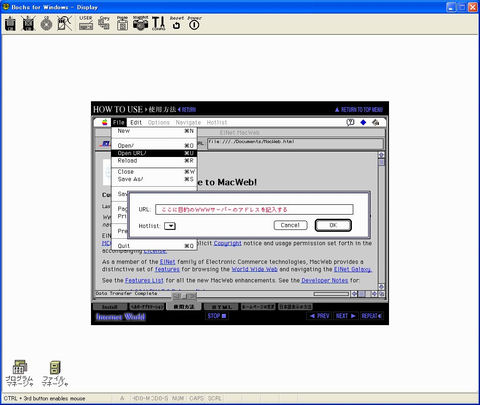Open Config with the tools icon
This screenshot has width=480, height=405.
click(158, 23)
